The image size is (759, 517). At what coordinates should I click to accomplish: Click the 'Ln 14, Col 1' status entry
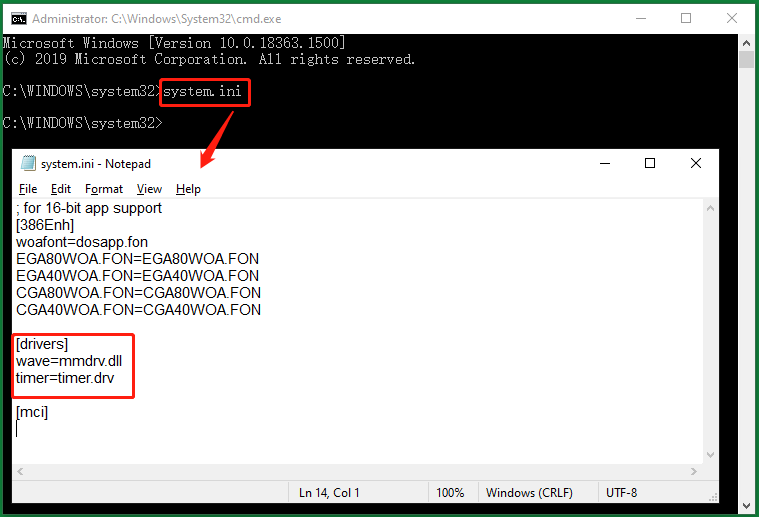pos(329,493)
